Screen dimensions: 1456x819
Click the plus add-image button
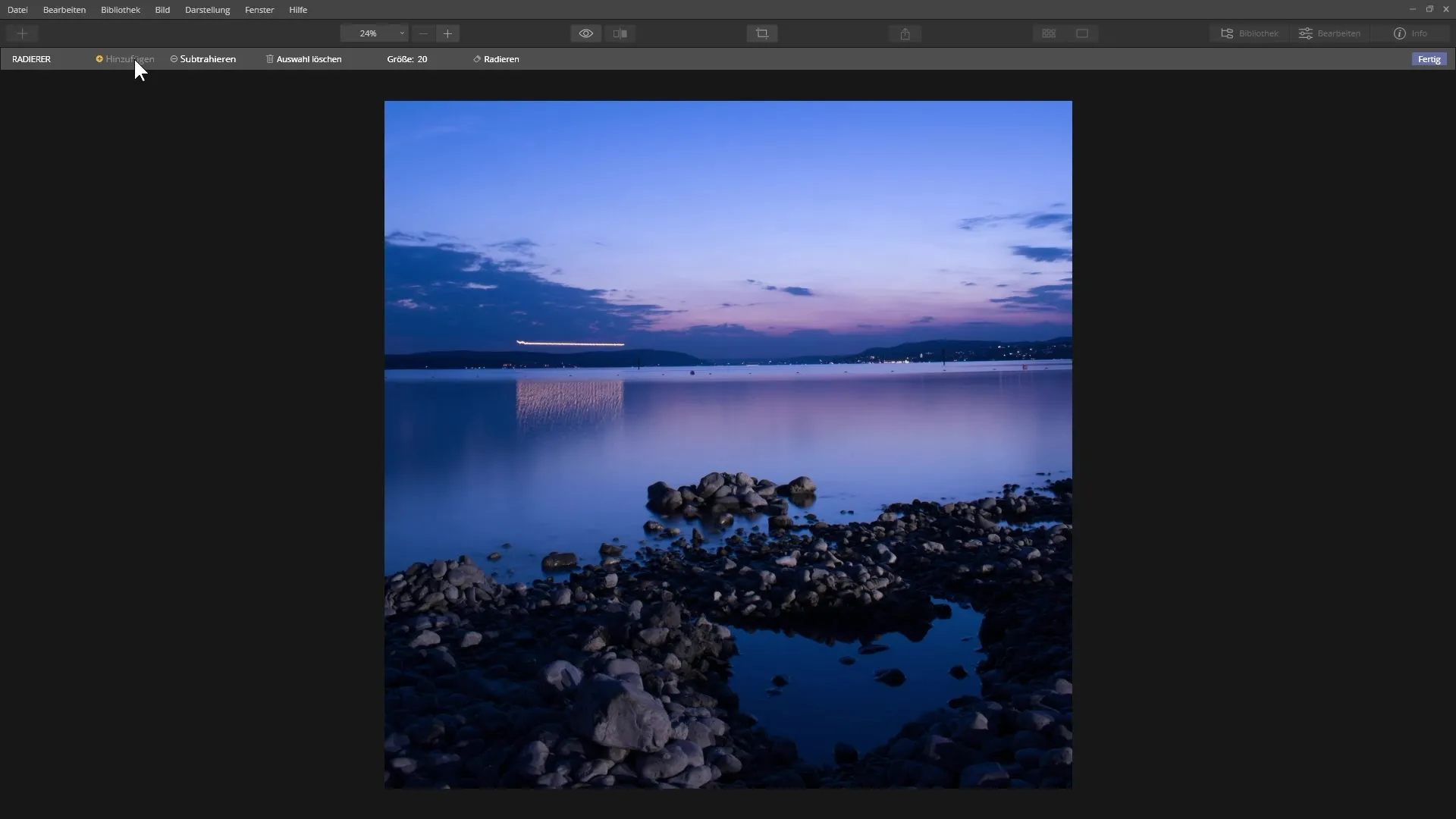click(x=22, y=33)
